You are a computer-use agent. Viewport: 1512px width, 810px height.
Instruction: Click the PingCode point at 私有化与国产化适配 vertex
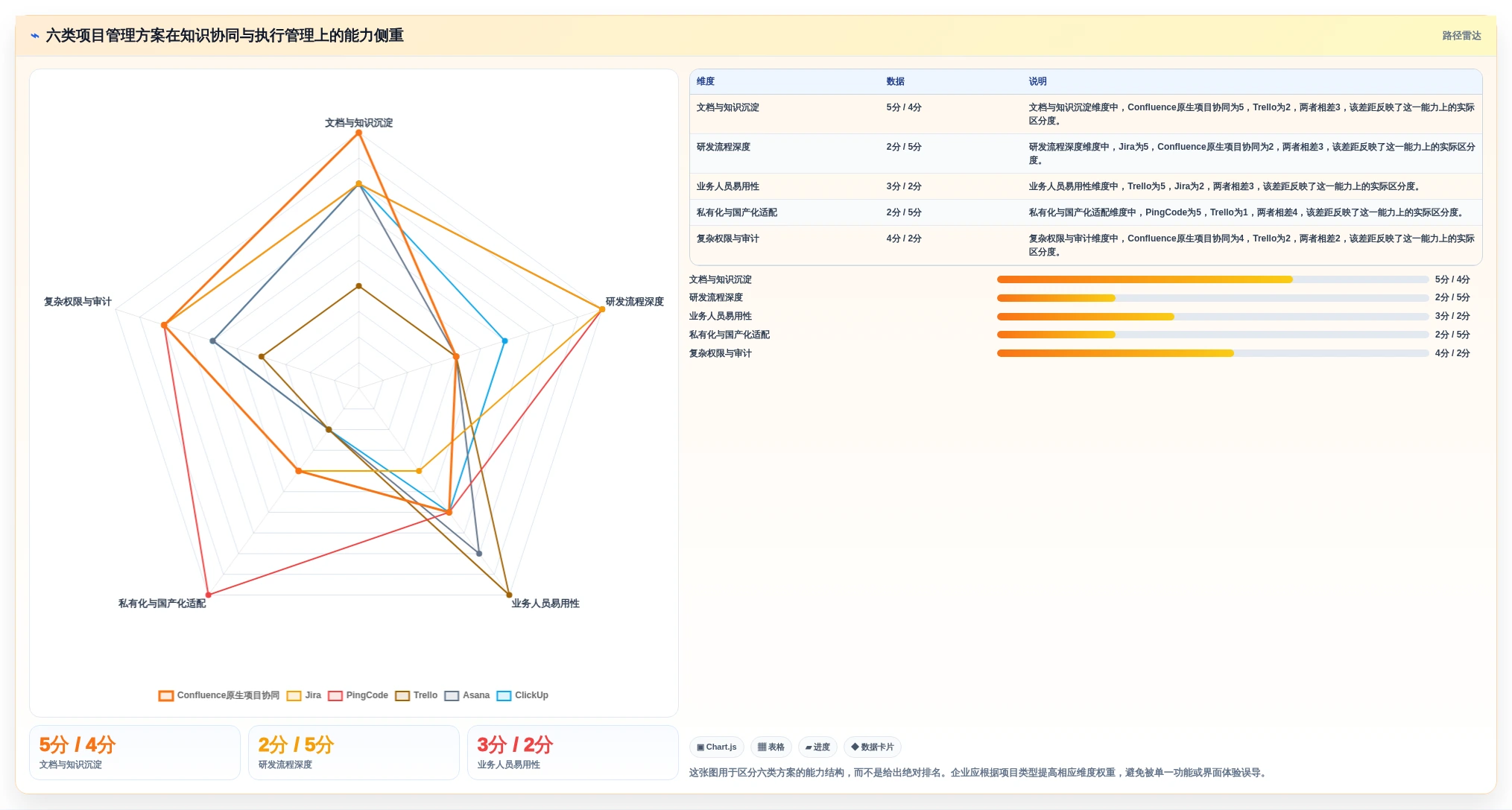coord(209,595)
